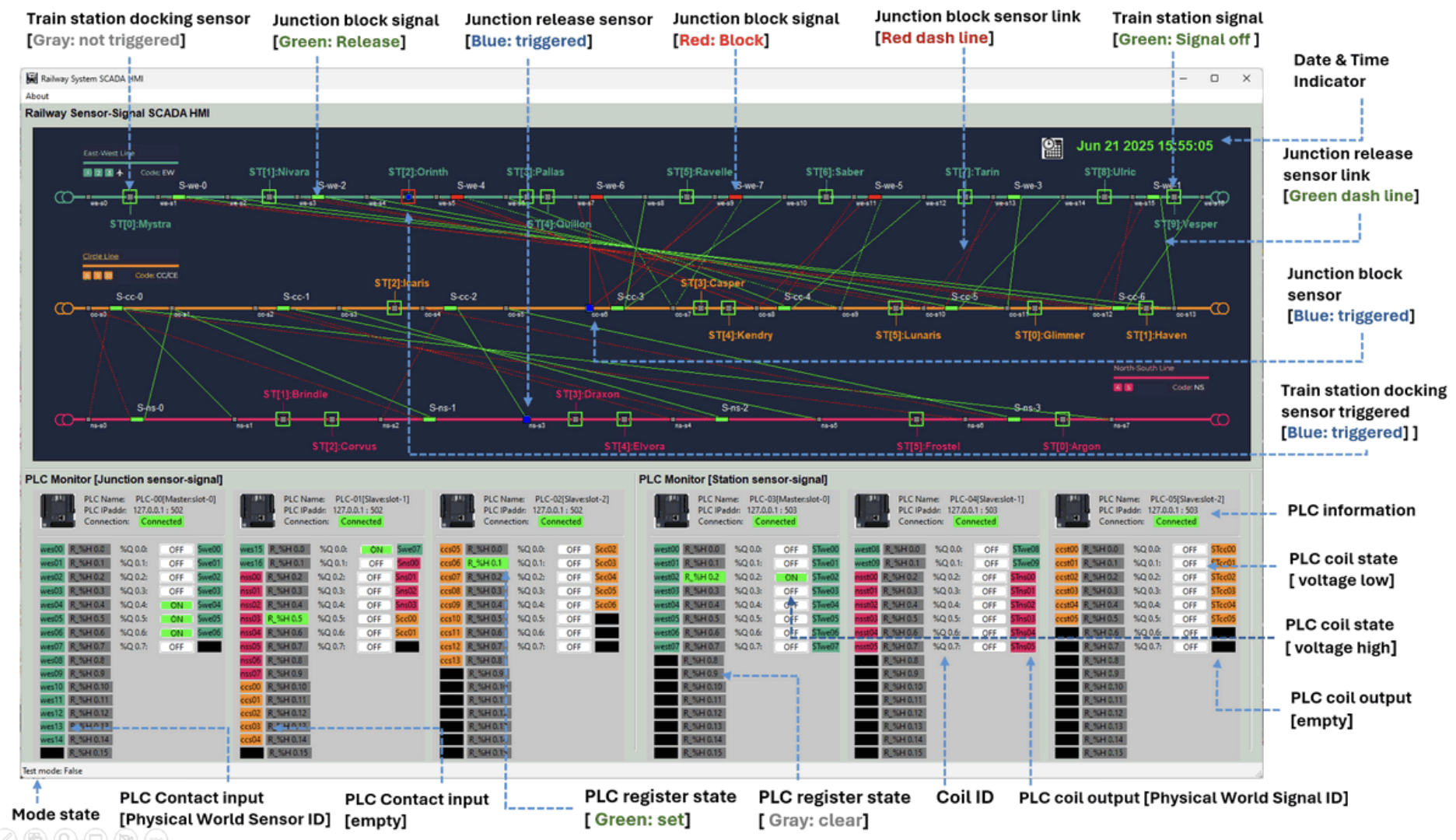
Task: Open the title bar system menu icon
Action: click(31, 79)
